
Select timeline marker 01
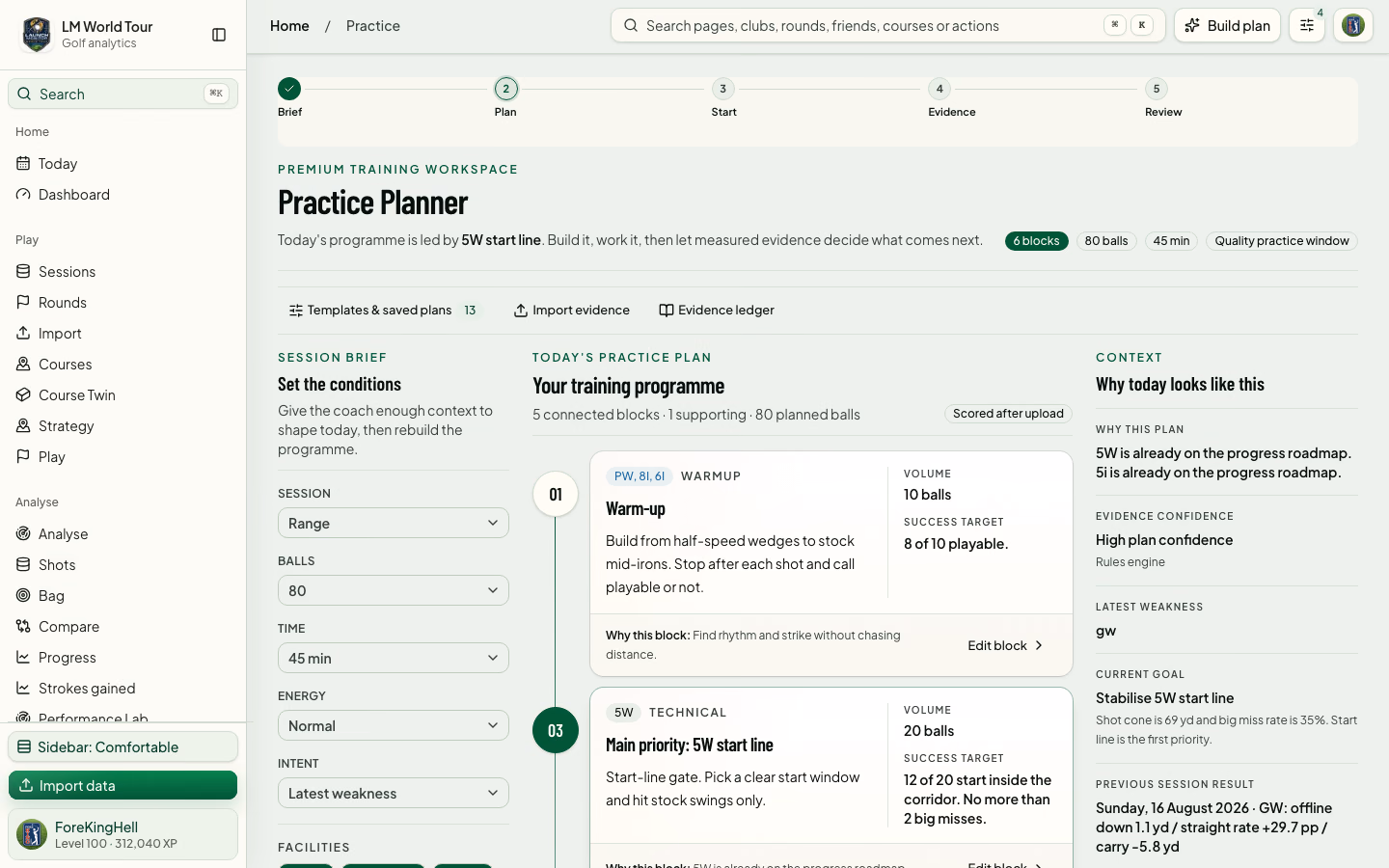(x=556, y=494)
